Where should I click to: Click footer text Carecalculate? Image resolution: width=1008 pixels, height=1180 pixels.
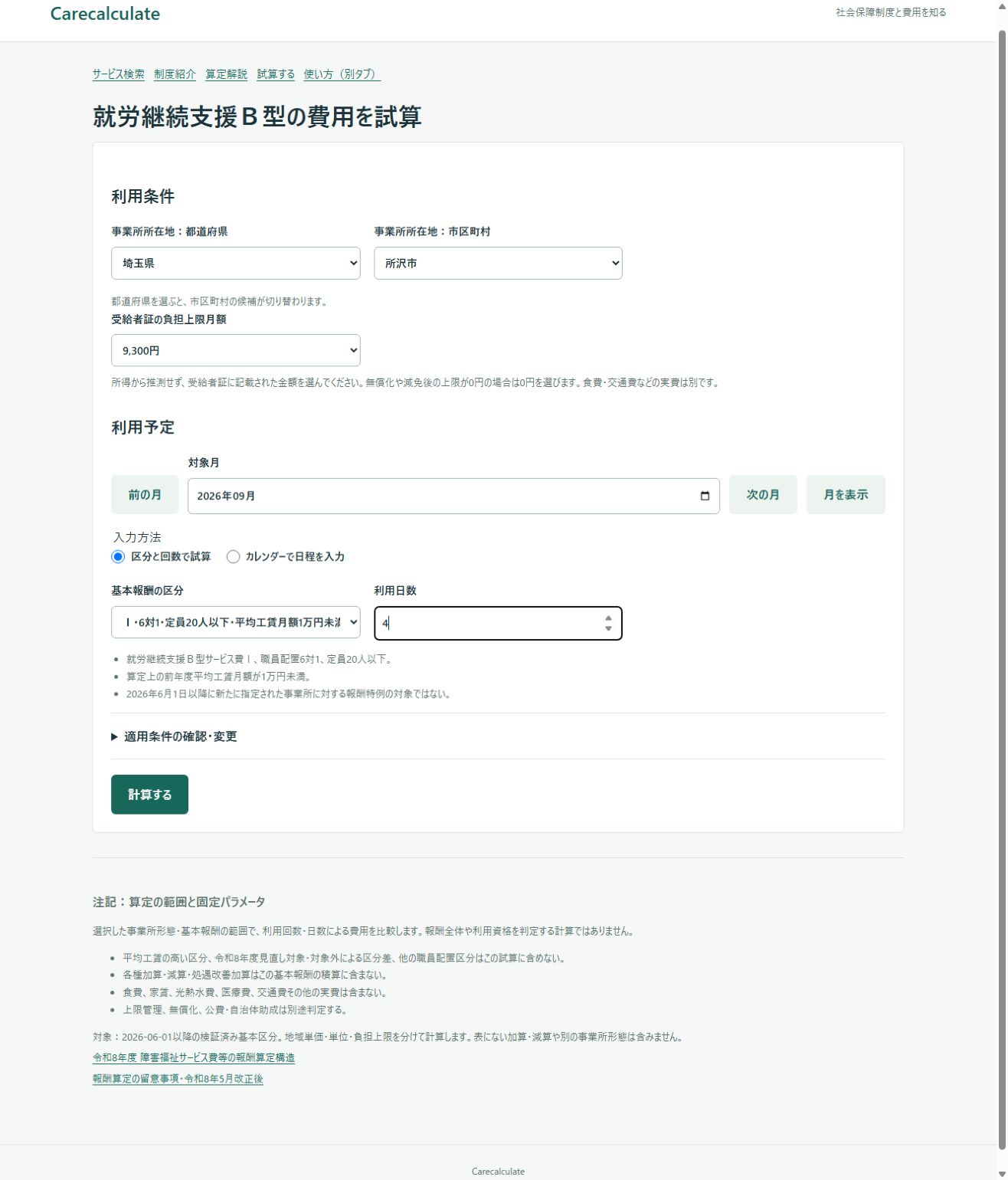click(x=498, y=1172)
